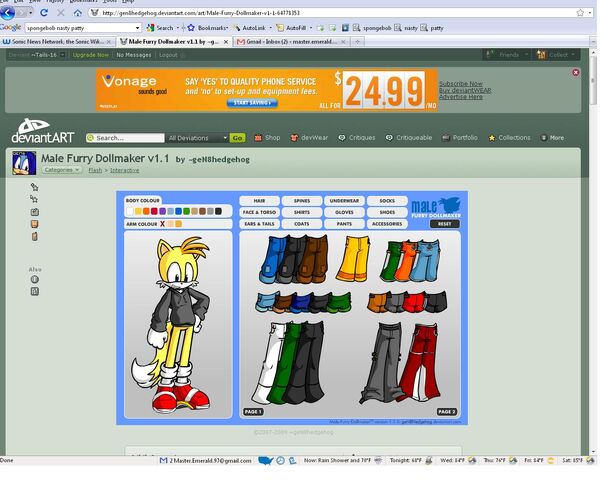The image size is (600, 480).
Task: Bookmark this page with the star icon
Action: click(580, 13)
